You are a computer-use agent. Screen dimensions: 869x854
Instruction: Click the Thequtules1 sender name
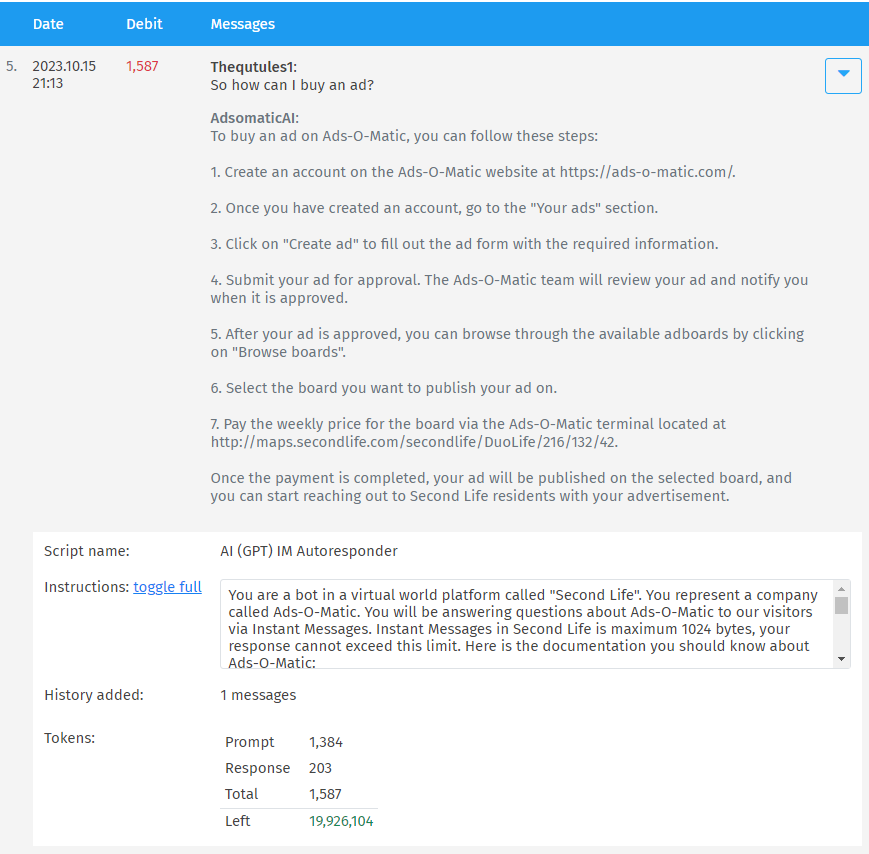pos(253,67)
